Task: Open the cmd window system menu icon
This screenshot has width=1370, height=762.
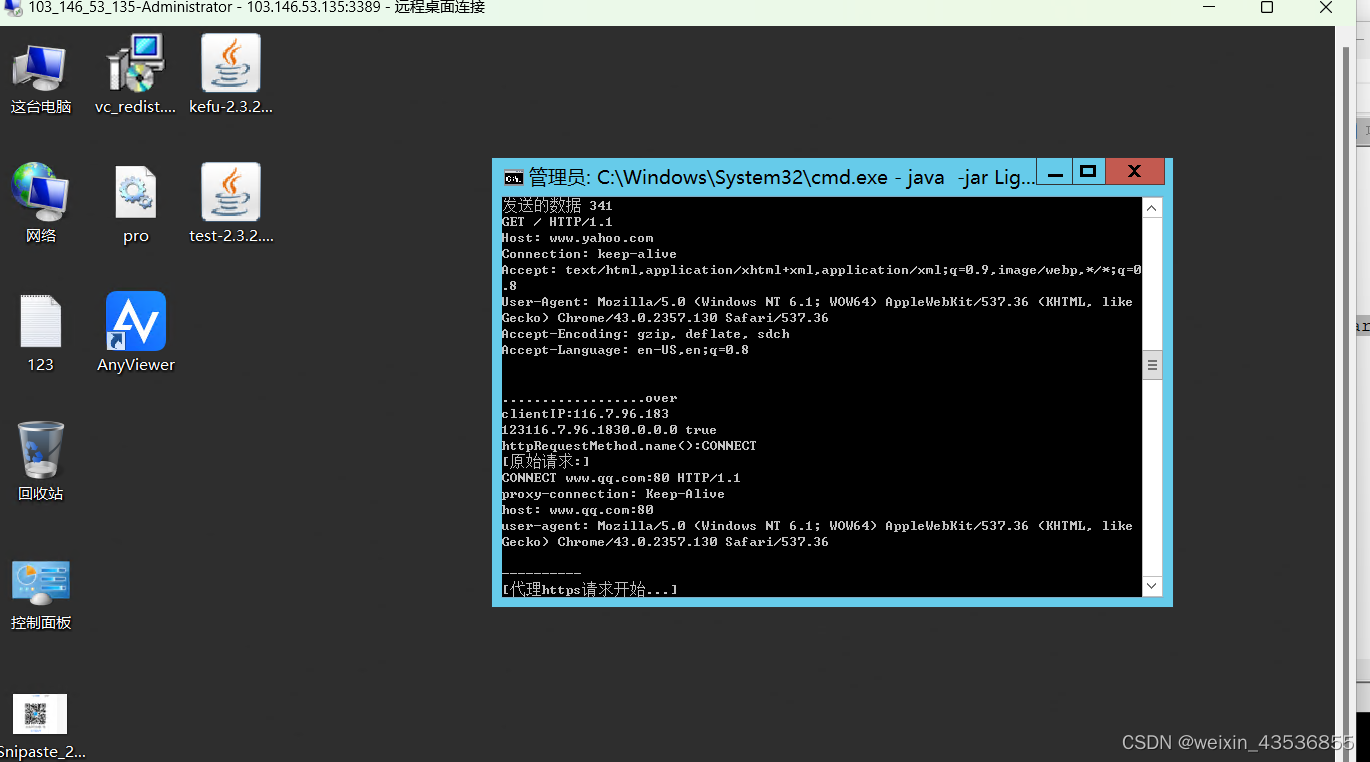Action: click(x=513, y=178)
